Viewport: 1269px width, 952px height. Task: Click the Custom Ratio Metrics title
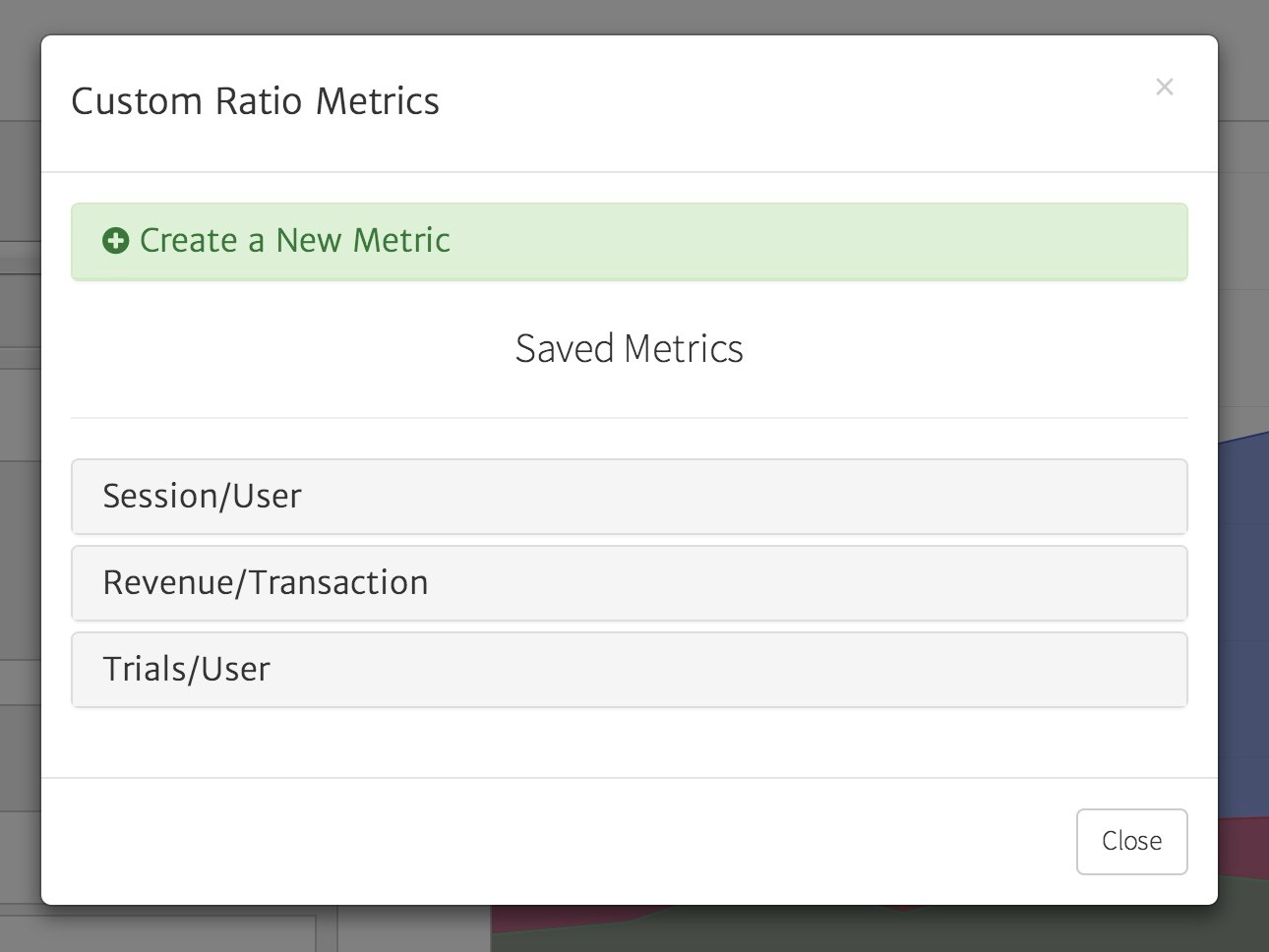click(x=256, y=100)
